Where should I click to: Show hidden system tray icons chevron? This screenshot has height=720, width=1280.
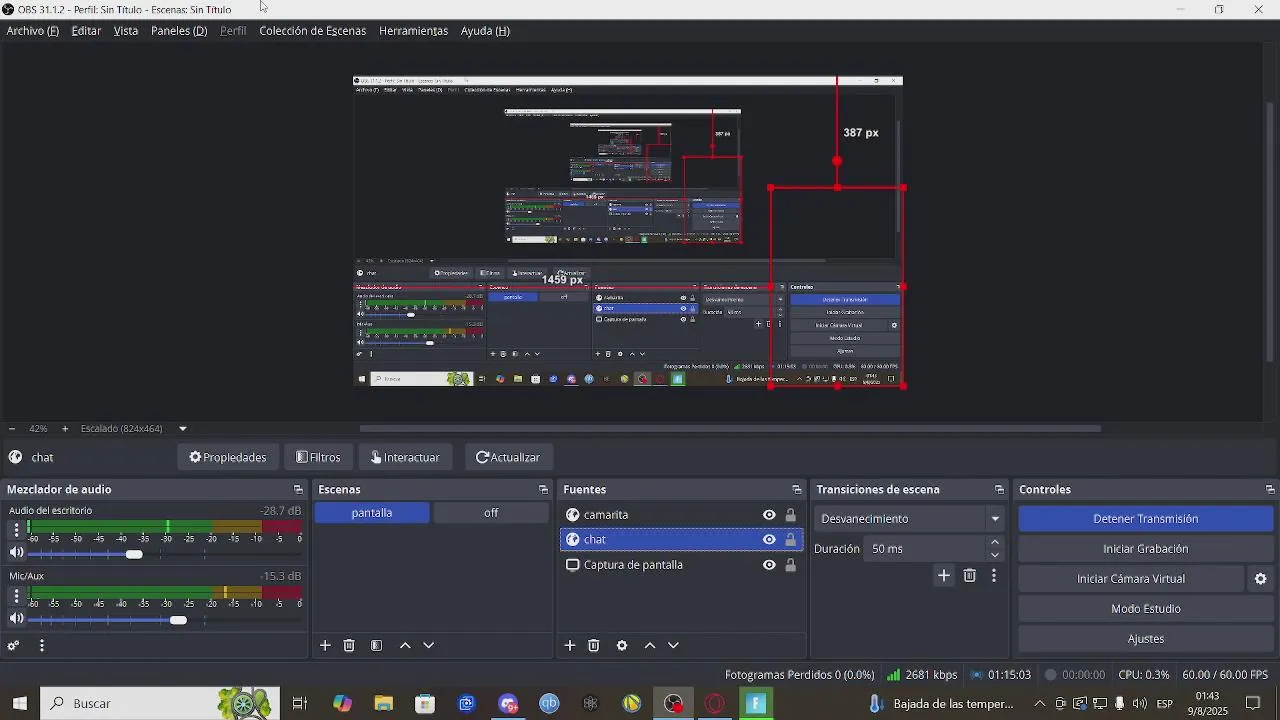[x=1040, y=704]
